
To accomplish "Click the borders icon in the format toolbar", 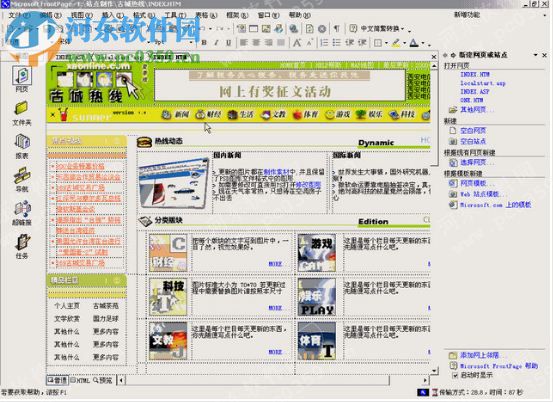I will tap(378, 43).
